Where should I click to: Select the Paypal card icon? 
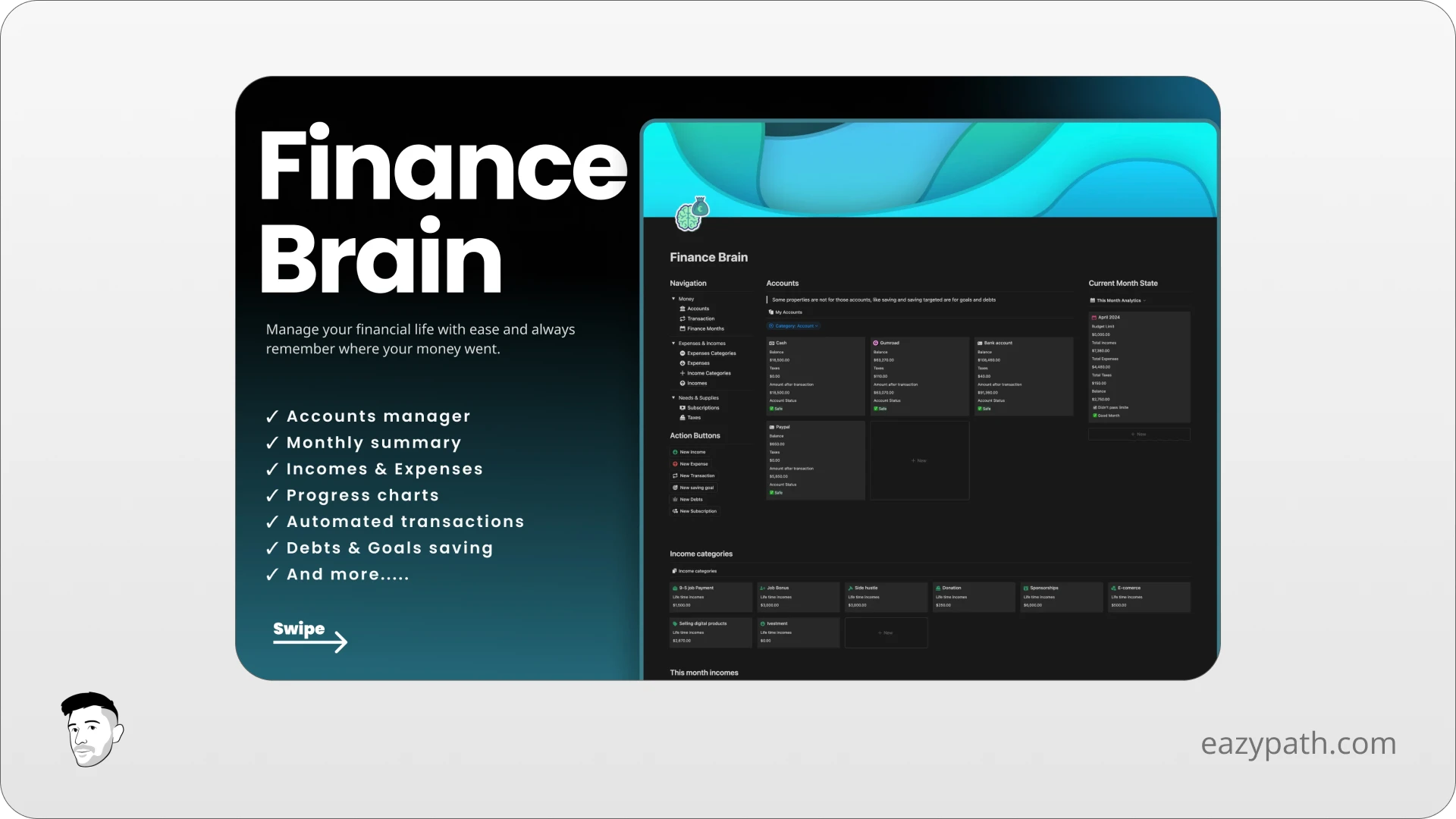[772, 427]
